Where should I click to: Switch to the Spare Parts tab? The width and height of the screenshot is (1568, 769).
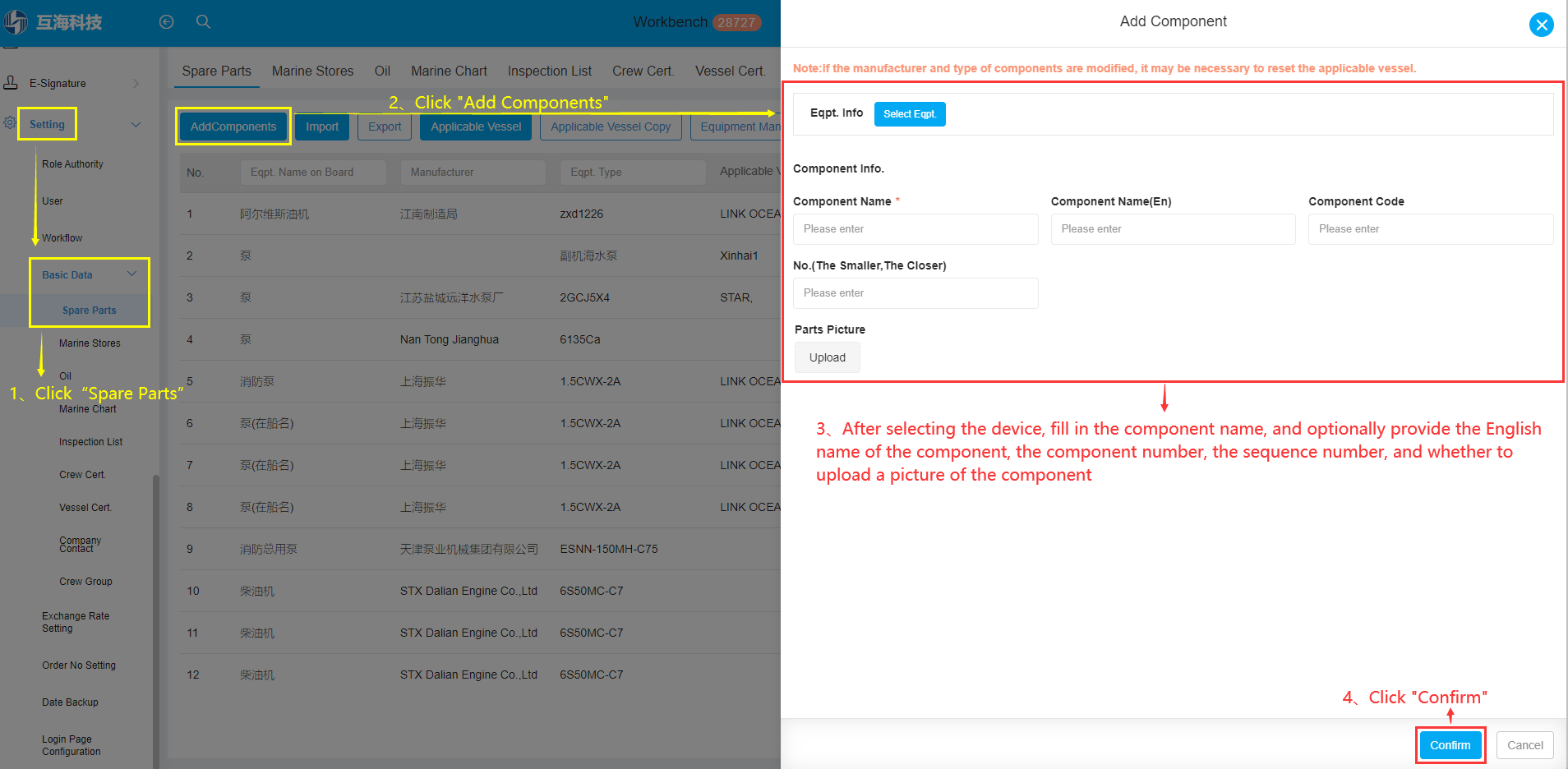coord(217,71)
